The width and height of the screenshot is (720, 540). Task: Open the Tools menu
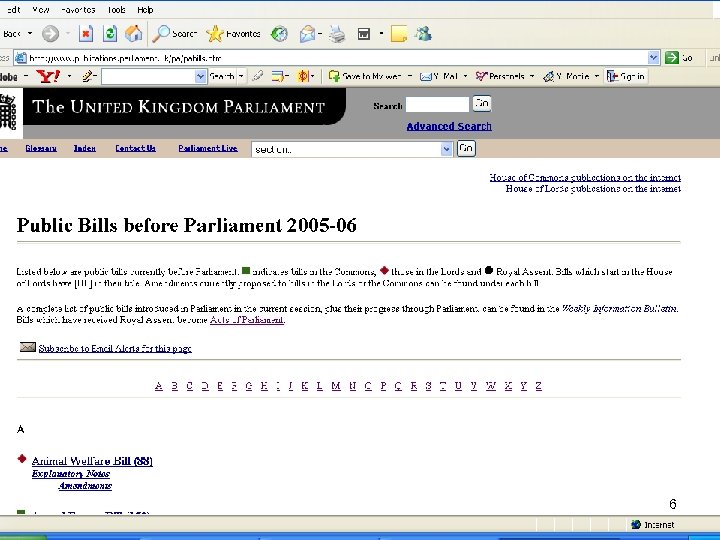tap(116, 10)
